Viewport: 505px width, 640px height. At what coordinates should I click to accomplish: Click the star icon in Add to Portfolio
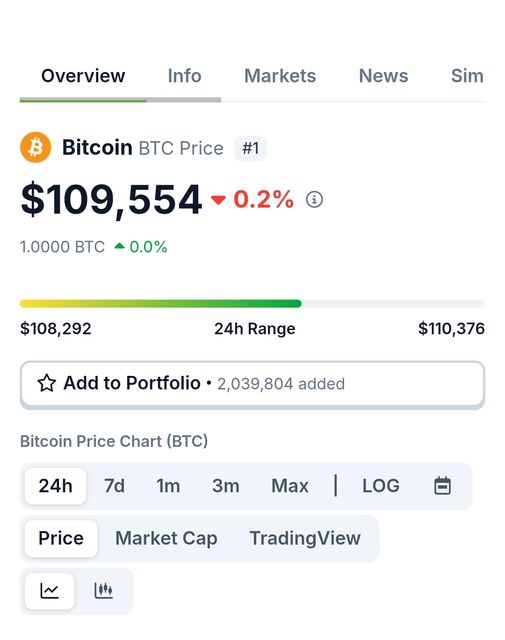click(x=47, y=383)
